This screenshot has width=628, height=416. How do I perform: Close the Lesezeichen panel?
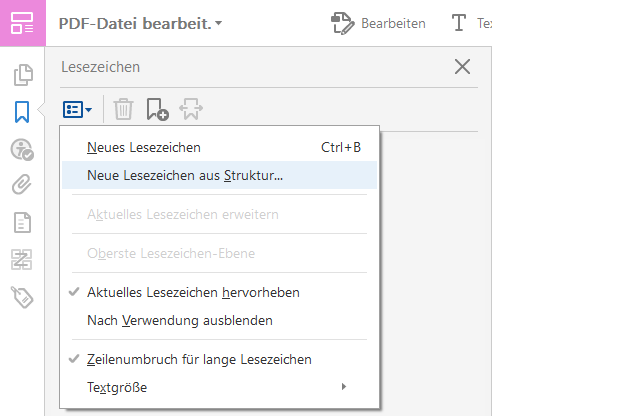462,67
